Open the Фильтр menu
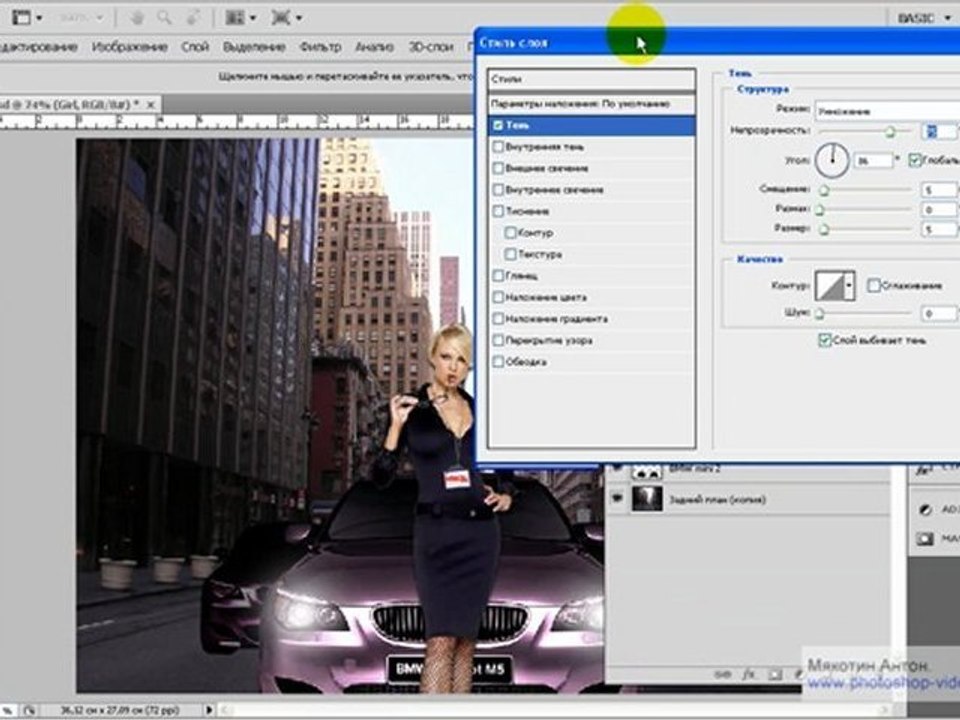 click(x=320, y=47)
